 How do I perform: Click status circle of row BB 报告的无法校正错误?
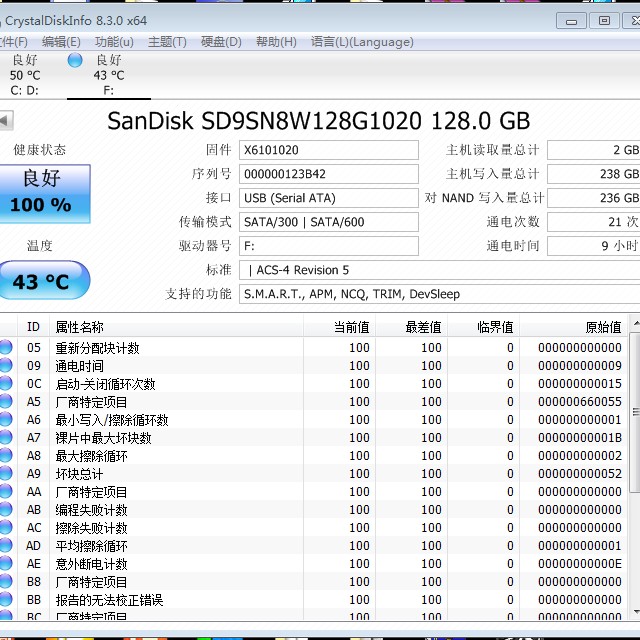[x=6, y=599]
